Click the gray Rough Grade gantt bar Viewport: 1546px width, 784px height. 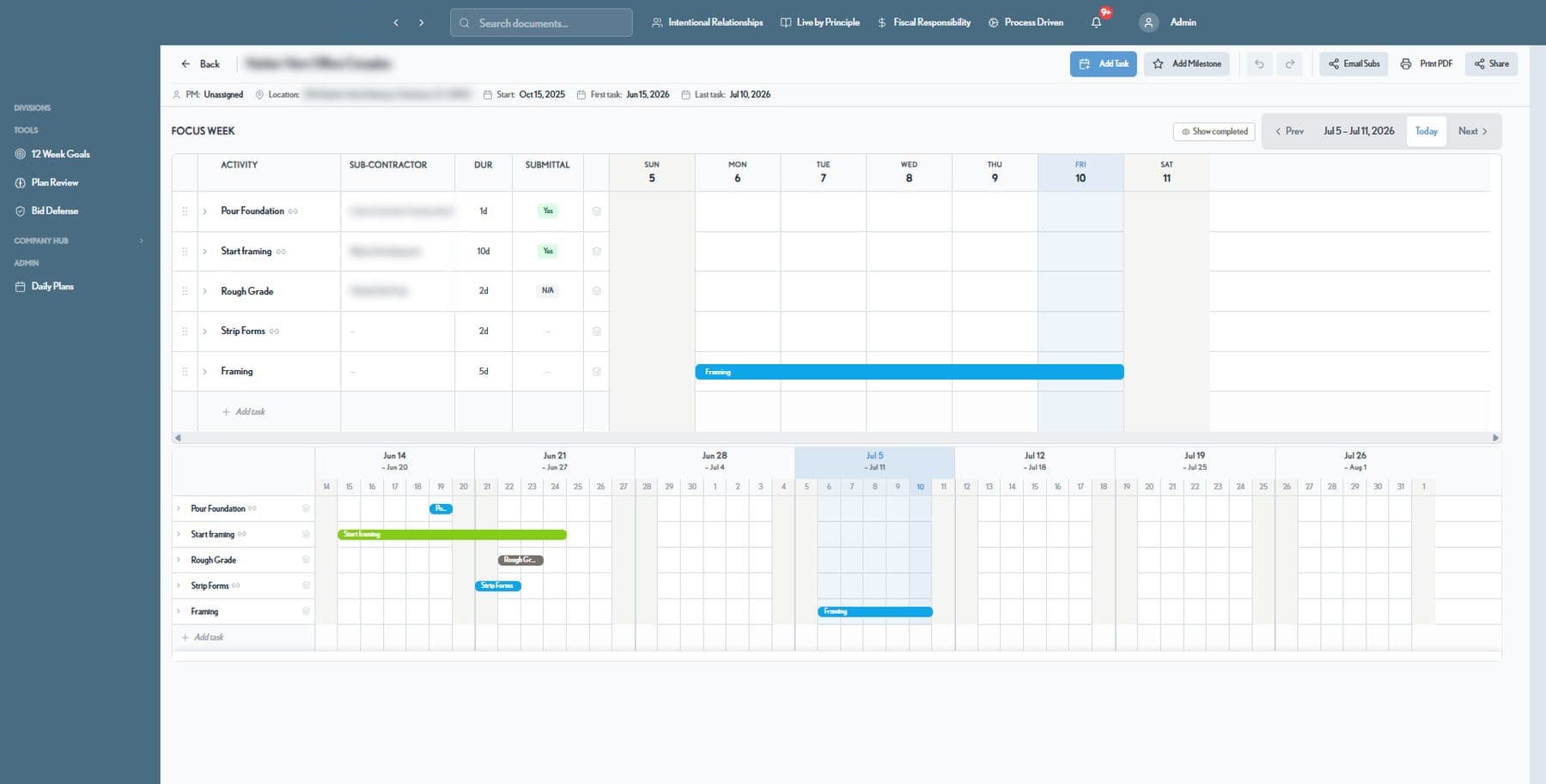520,560
